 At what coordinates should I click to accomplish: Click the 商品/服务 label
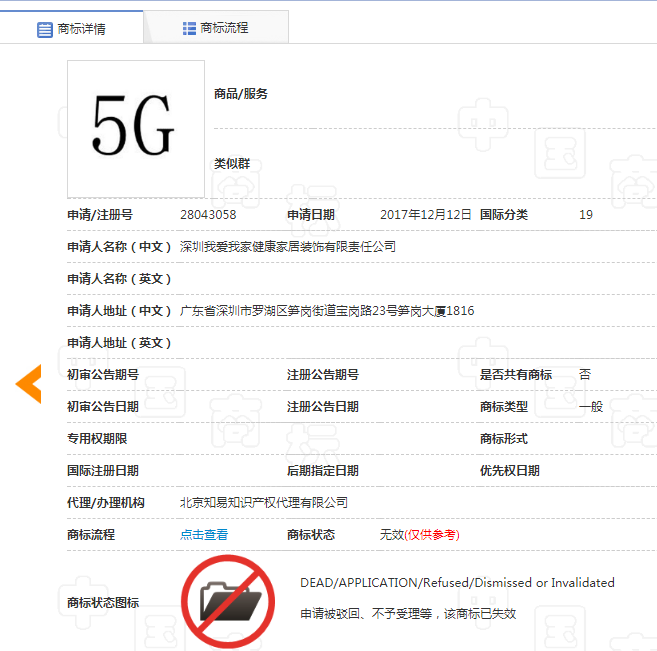click(x=241, y=94)
